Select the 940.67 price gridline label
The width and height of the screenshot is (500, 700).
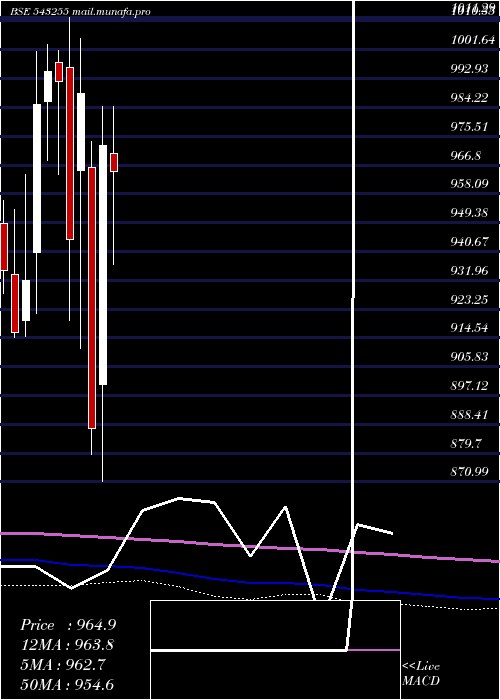coord(469,242)
